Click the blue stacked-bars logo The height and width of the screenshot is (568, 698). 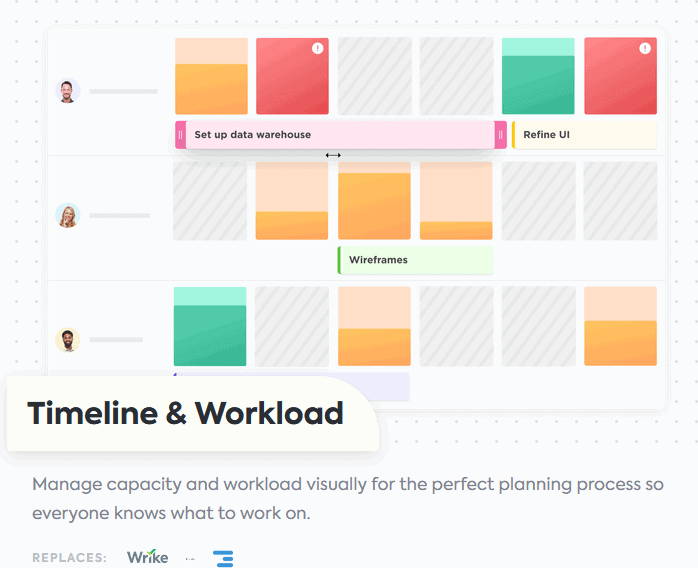[x=223, y=559]
